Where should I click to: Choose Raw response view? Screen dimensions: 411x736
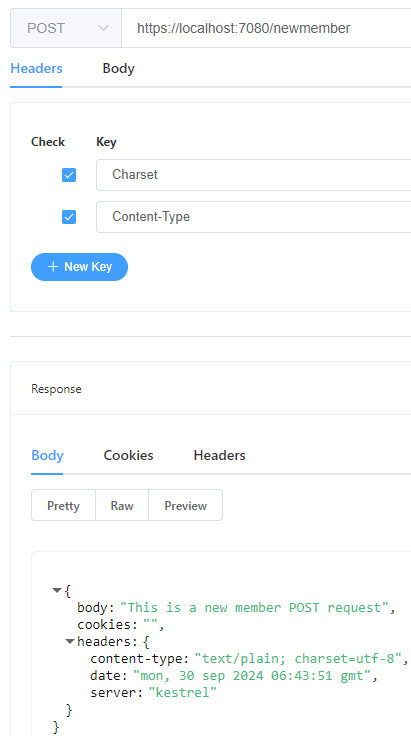click(x=122, y=506)
